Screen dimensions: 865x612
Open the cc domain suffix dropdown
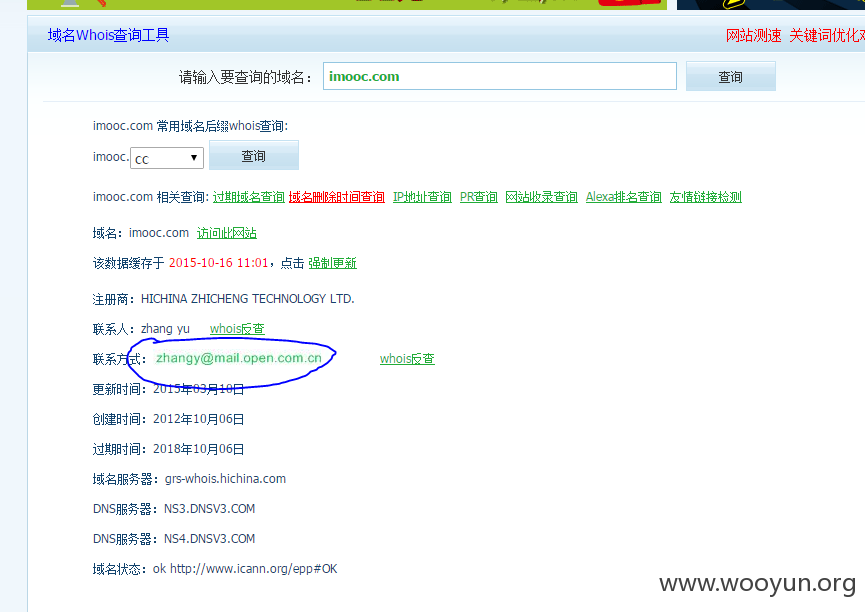coord(167,158)
